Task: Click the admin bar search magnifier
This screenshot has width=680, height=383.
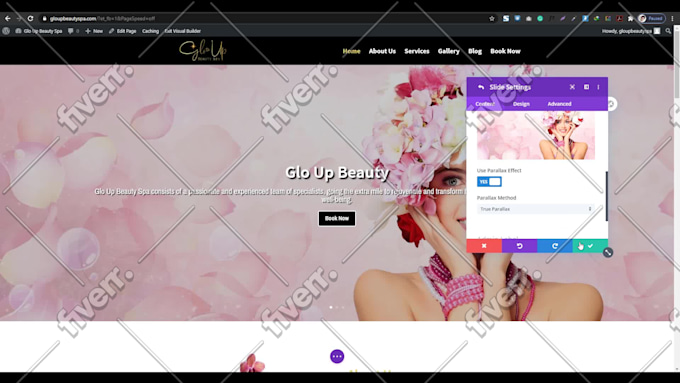Action: (668, 31)
